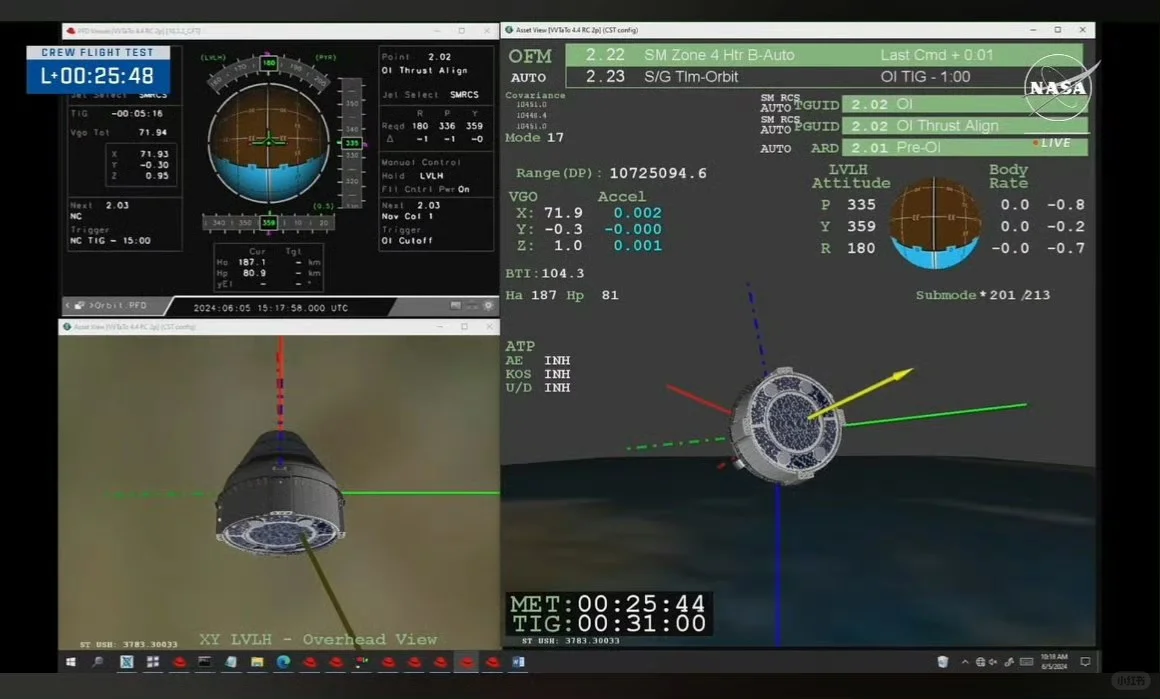Click the PFD keyboard icon beside the gear
1160x699 pixels.
click(472, 305)
